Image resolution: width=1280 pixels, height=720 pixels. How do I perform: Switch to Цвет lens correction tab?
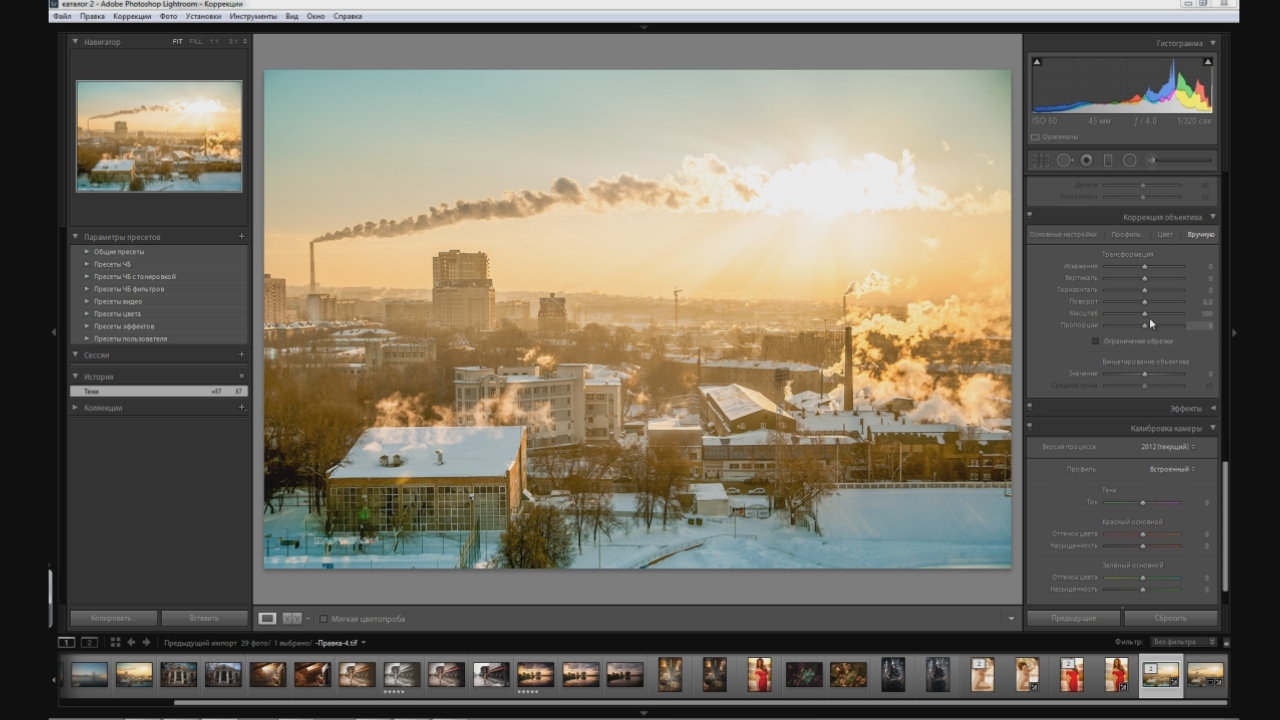(1165, 234)
